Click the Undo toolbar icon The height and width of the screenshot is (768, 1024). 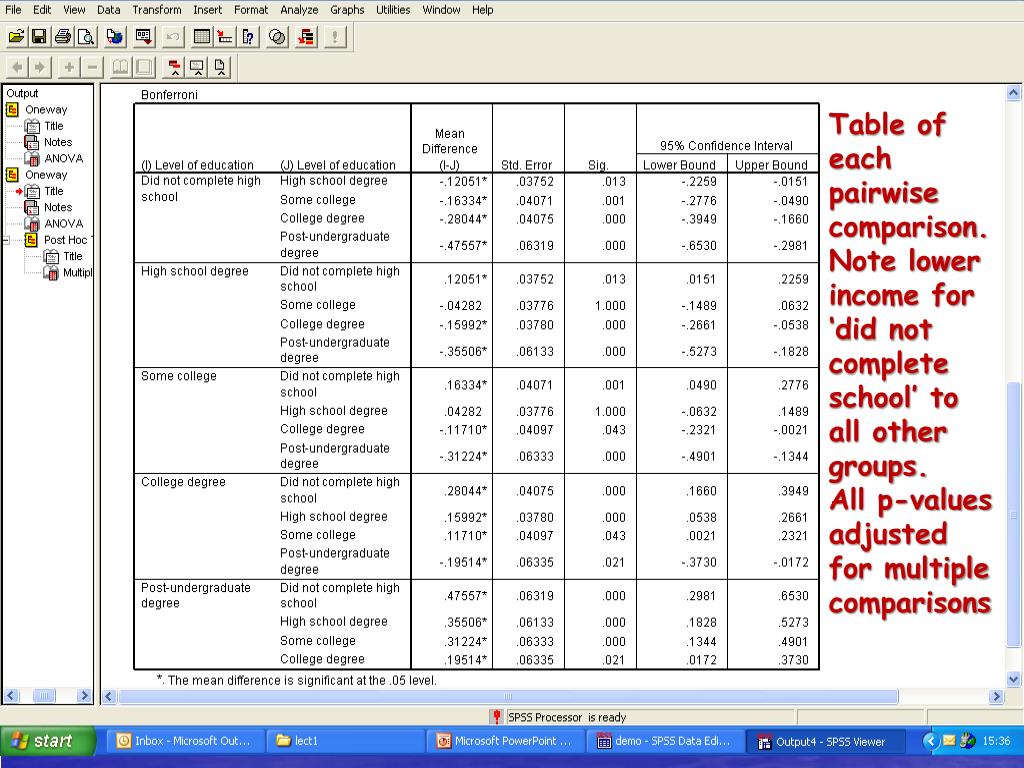point(173,37)
